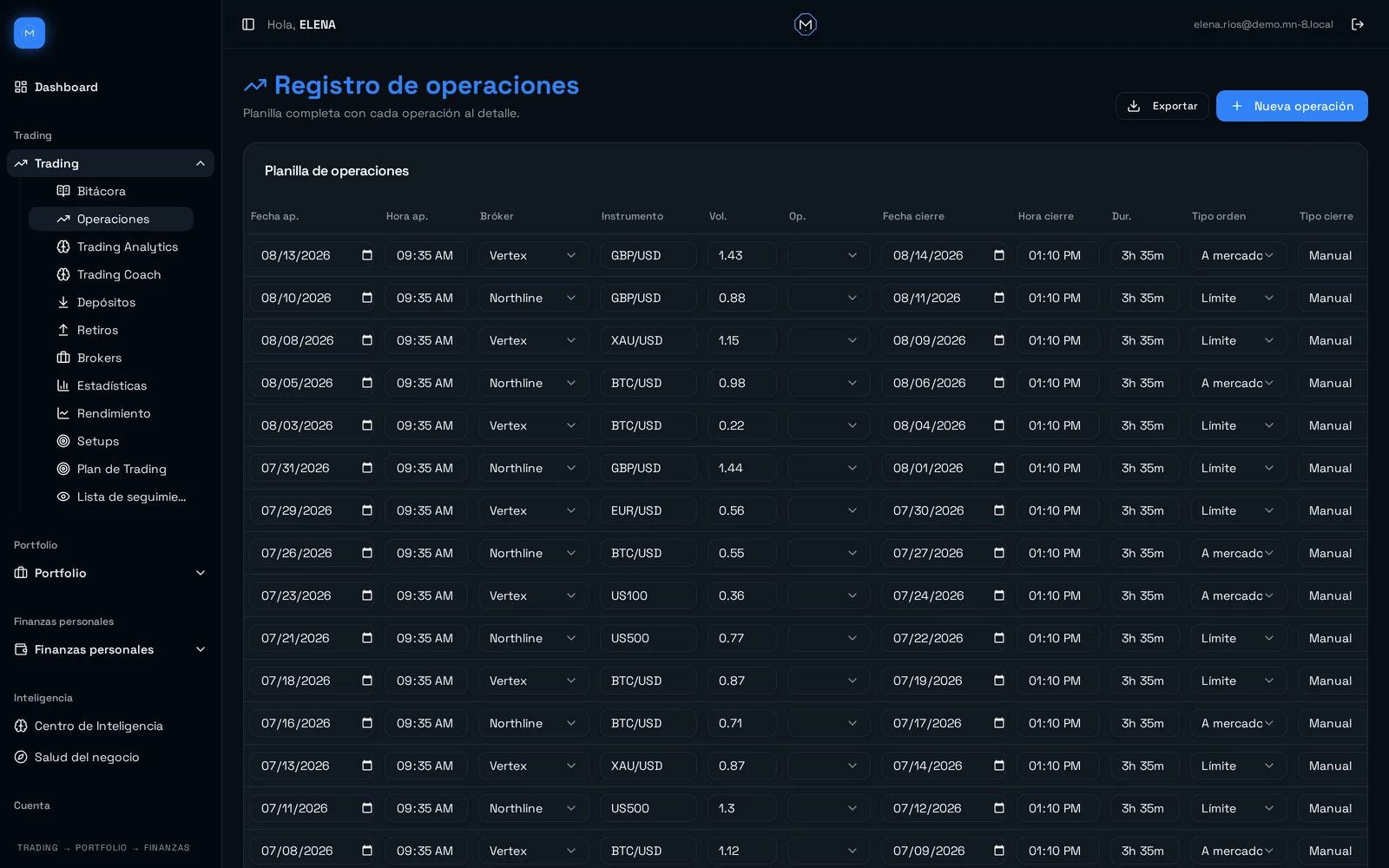Image resolution: width=1389 pixels, height=868 pixels.
Task: Click Manual close type in 07/11/2026 row
Action: (1332, 808)
